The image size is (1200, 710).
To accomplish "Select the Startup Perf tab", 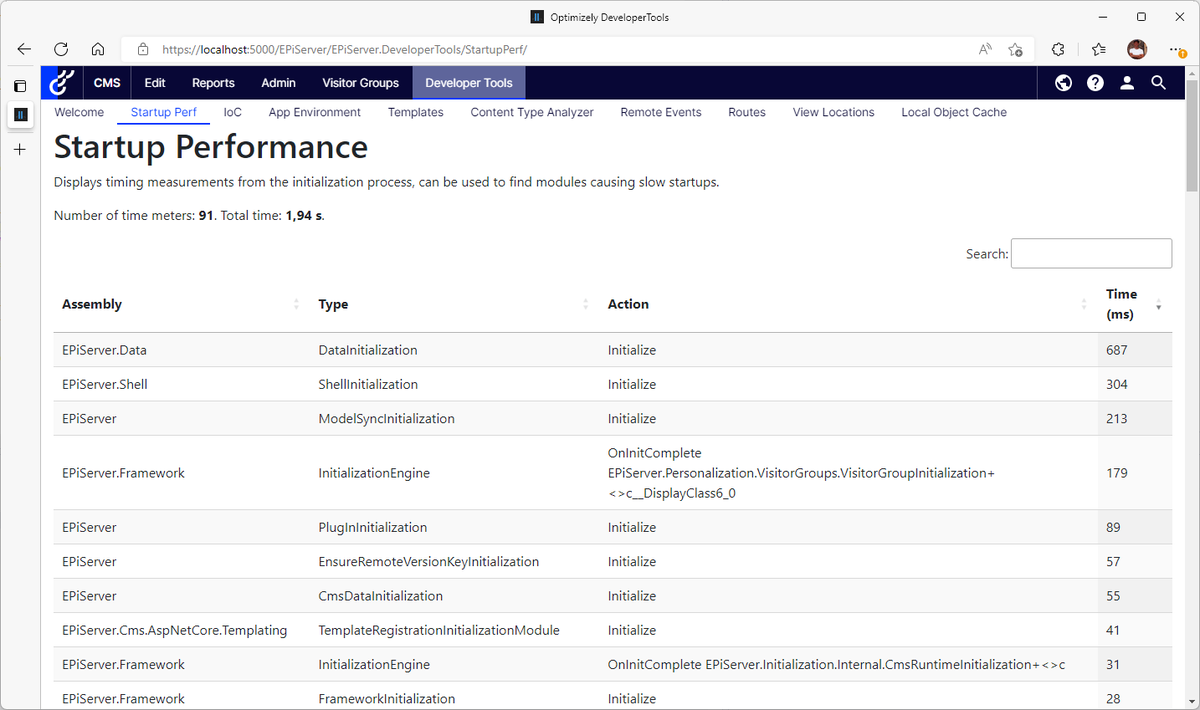I will [x=164, y=112].
